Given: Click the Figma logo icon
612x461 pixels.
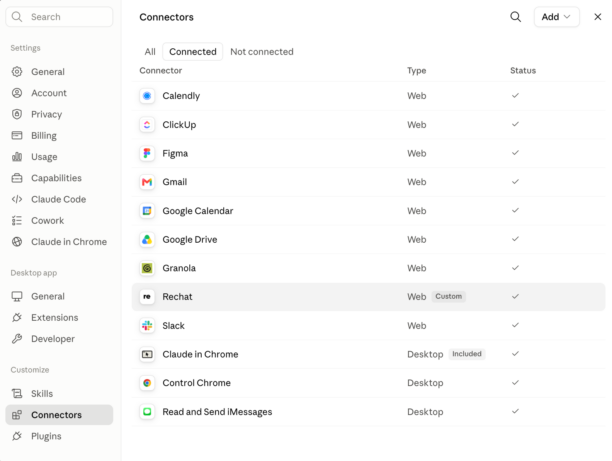Looking at the screenshot, I should (147, 153).
